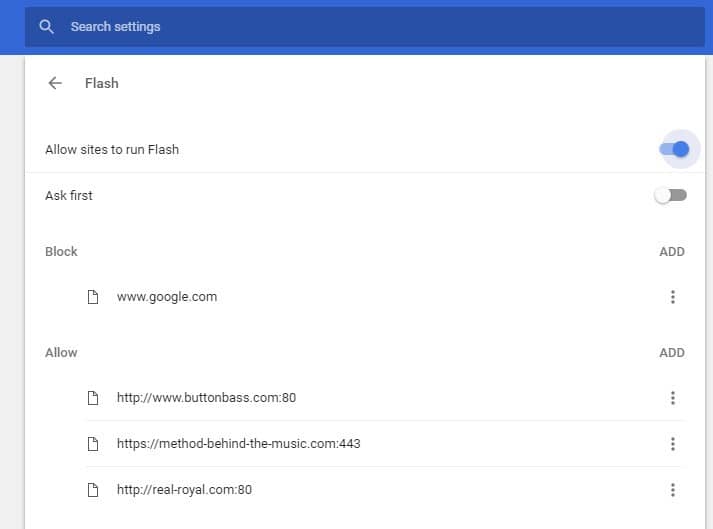Enable the Ask first switch
Screen dimensions: 713x529
click(x=671, y=196)
